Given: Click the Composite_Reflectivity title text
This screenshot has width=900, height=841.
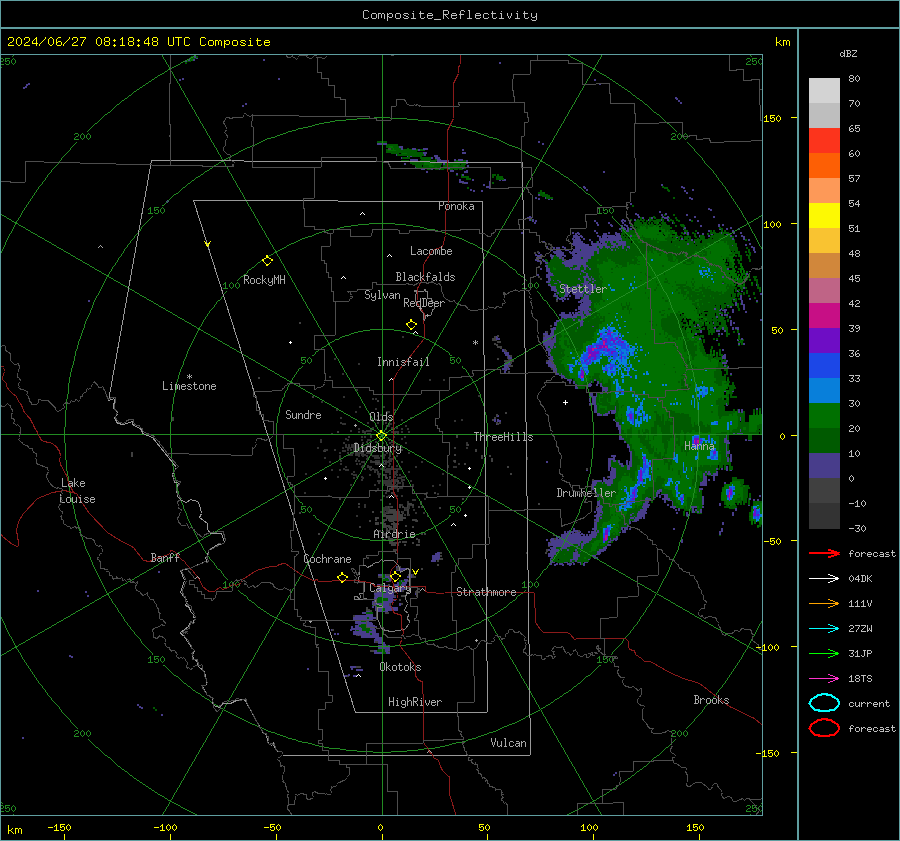Looking at the screenshot, I should pos(450,15).
